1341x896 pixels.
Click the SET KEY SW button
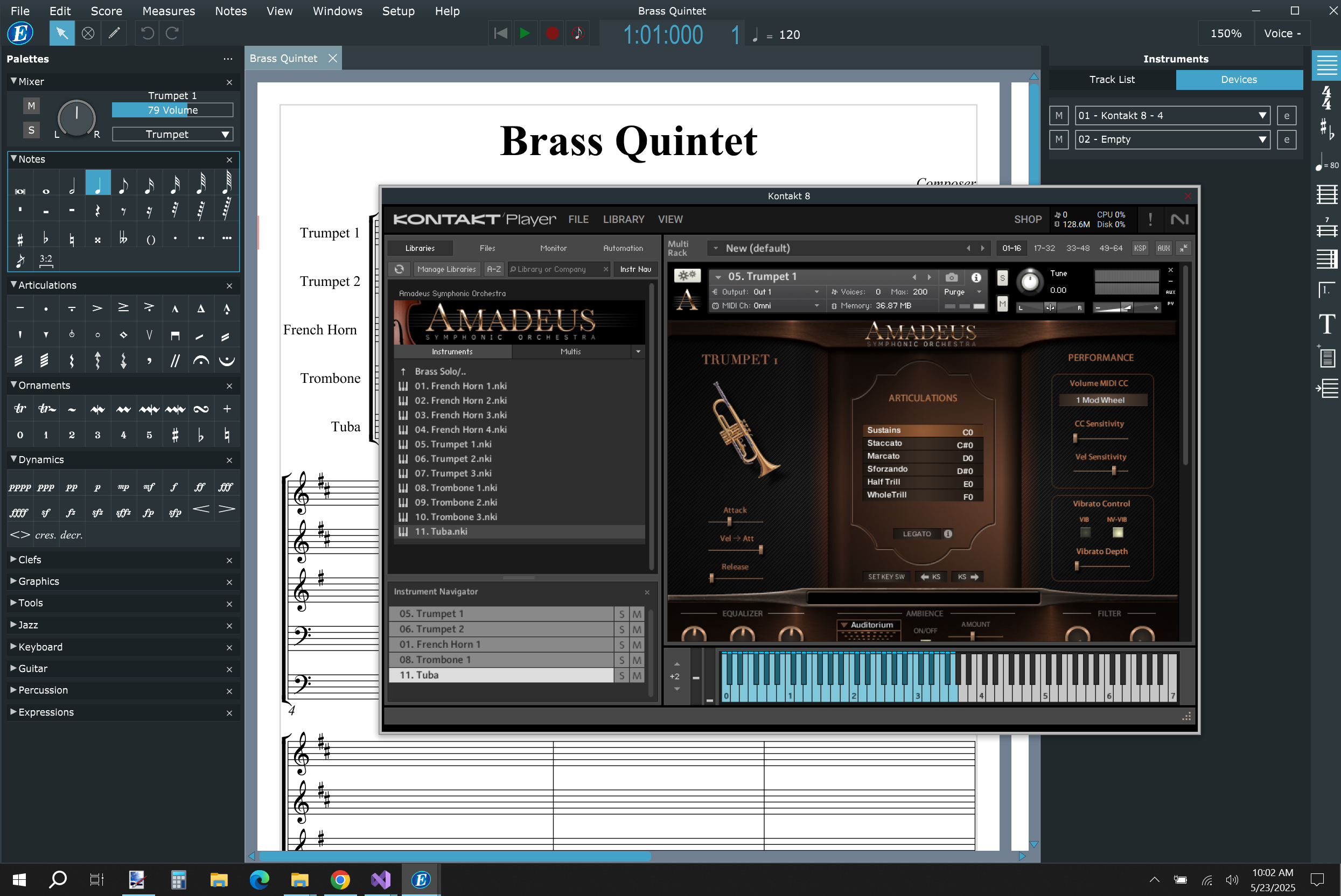tap(886, 577)
